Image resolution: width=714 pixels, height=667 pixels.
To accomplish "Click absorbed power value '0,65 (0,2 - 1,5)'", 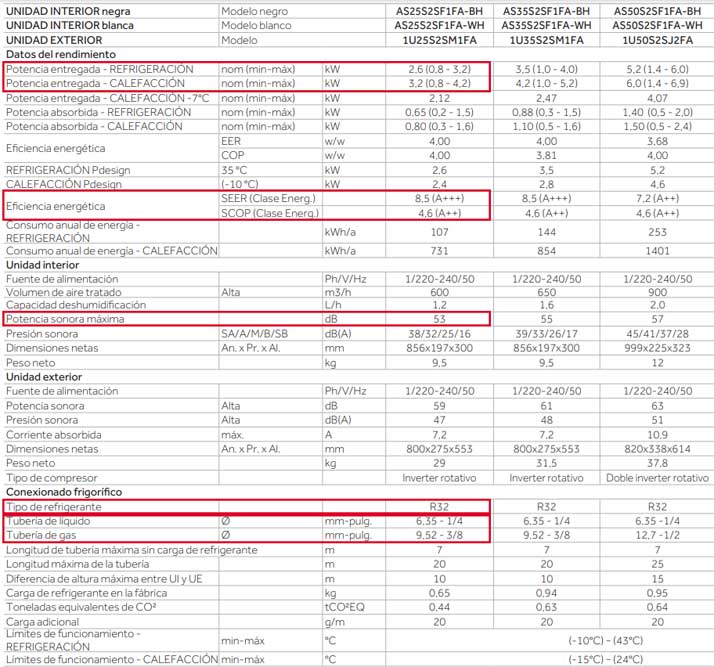I will [439, 112].
